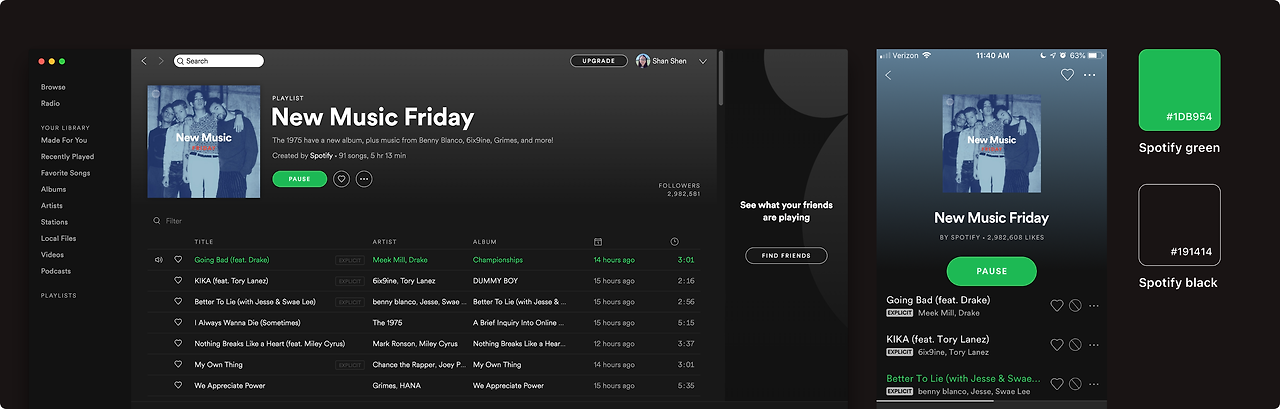Image resolution: width=1280 pixels, height=409 pixels.
Task: Open the Championships album link
Action: tap(498, 260)
